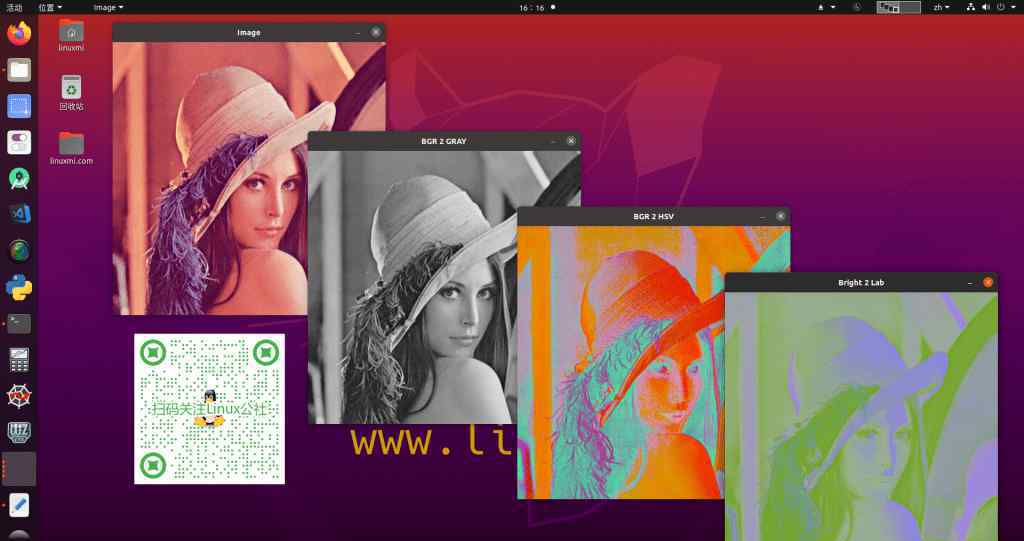The height and width of the screenshot is (541, 1024).
Task: Open the 回收站 trash icon on desktop
Action: [x=71, y=93]
